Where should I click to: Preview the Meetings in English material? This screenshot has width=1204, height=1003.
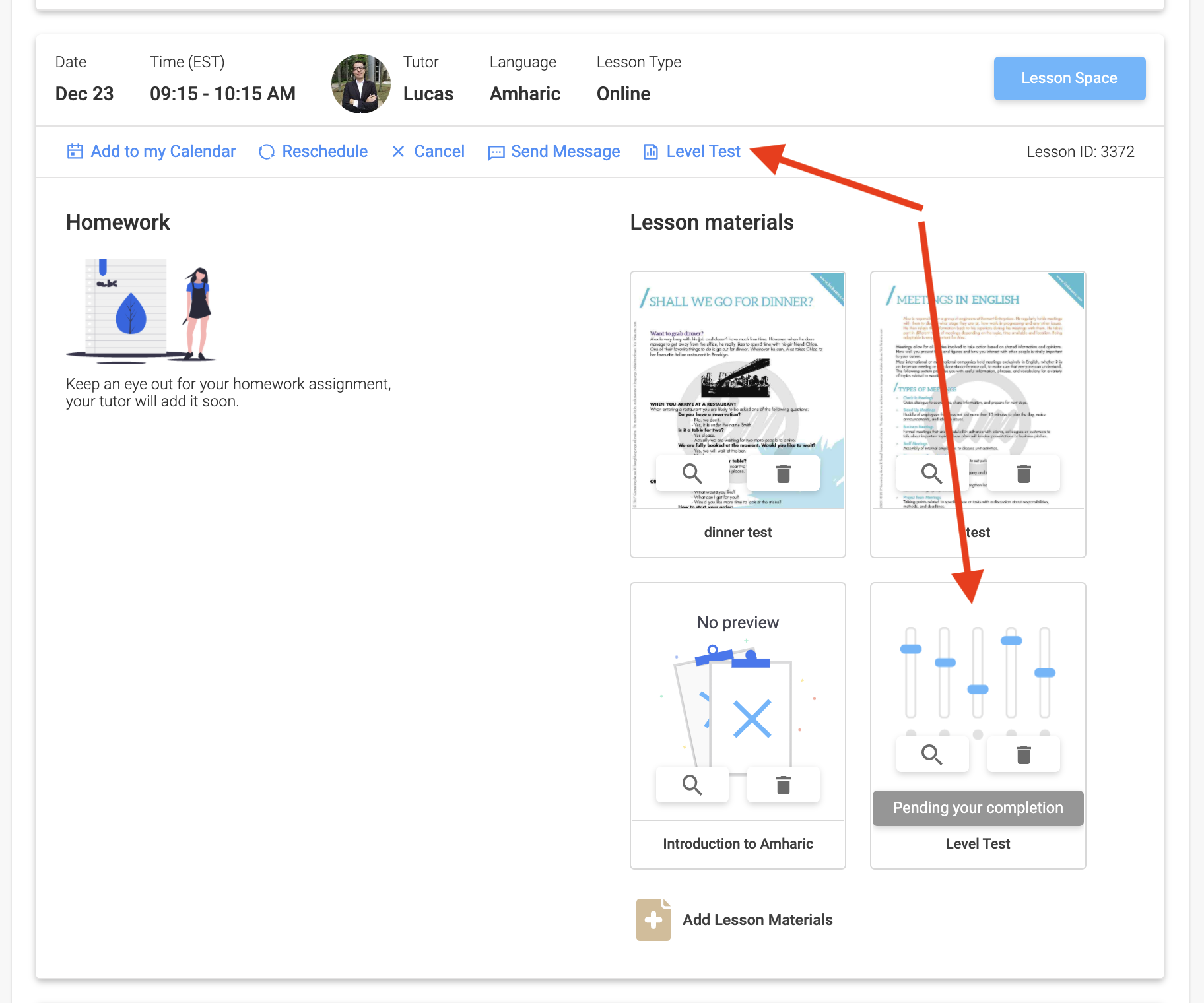pos(931,474)
